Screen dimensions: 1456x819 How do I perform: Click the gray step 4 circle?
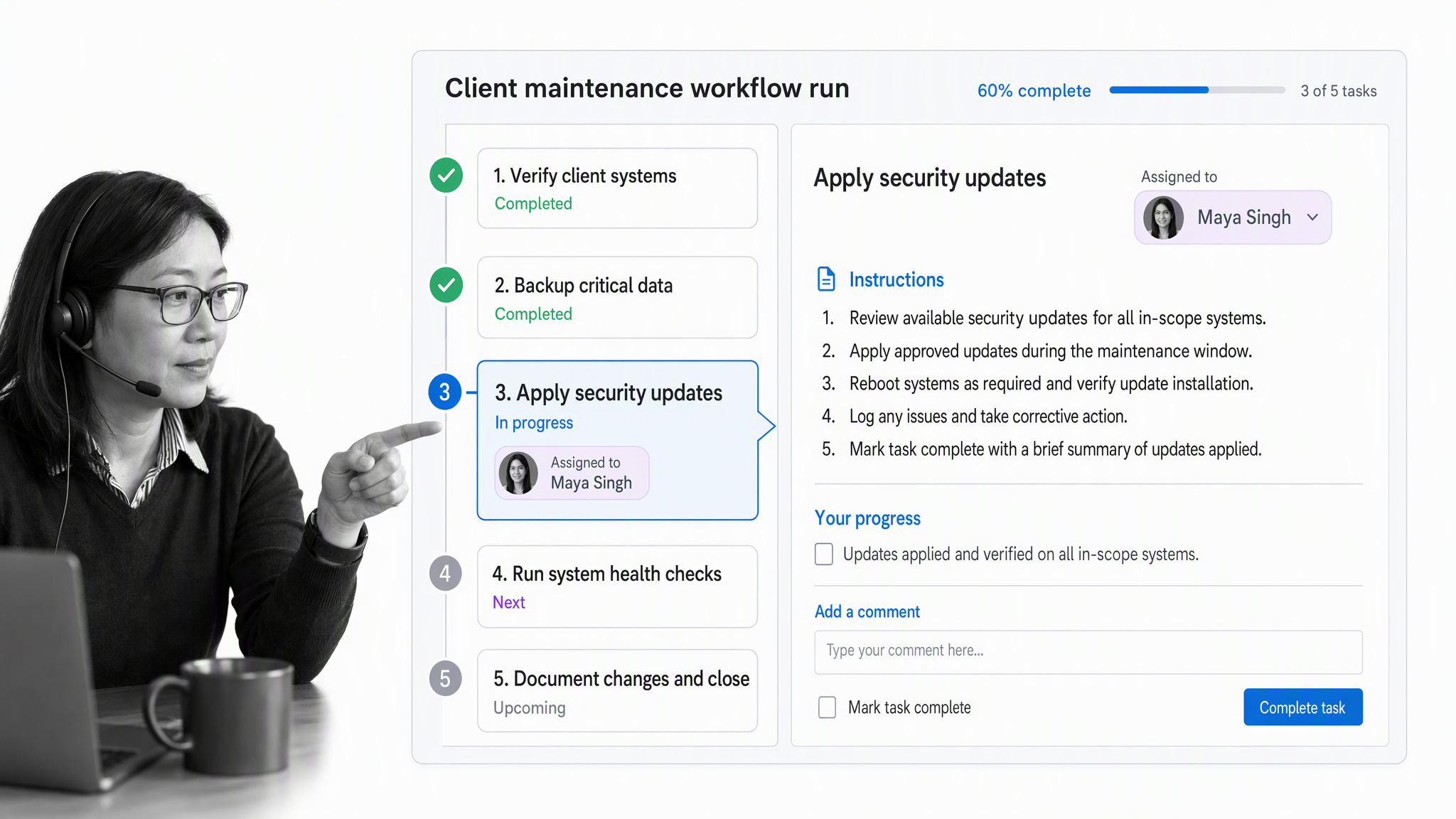pyautogui.click(x=445, y=573)
